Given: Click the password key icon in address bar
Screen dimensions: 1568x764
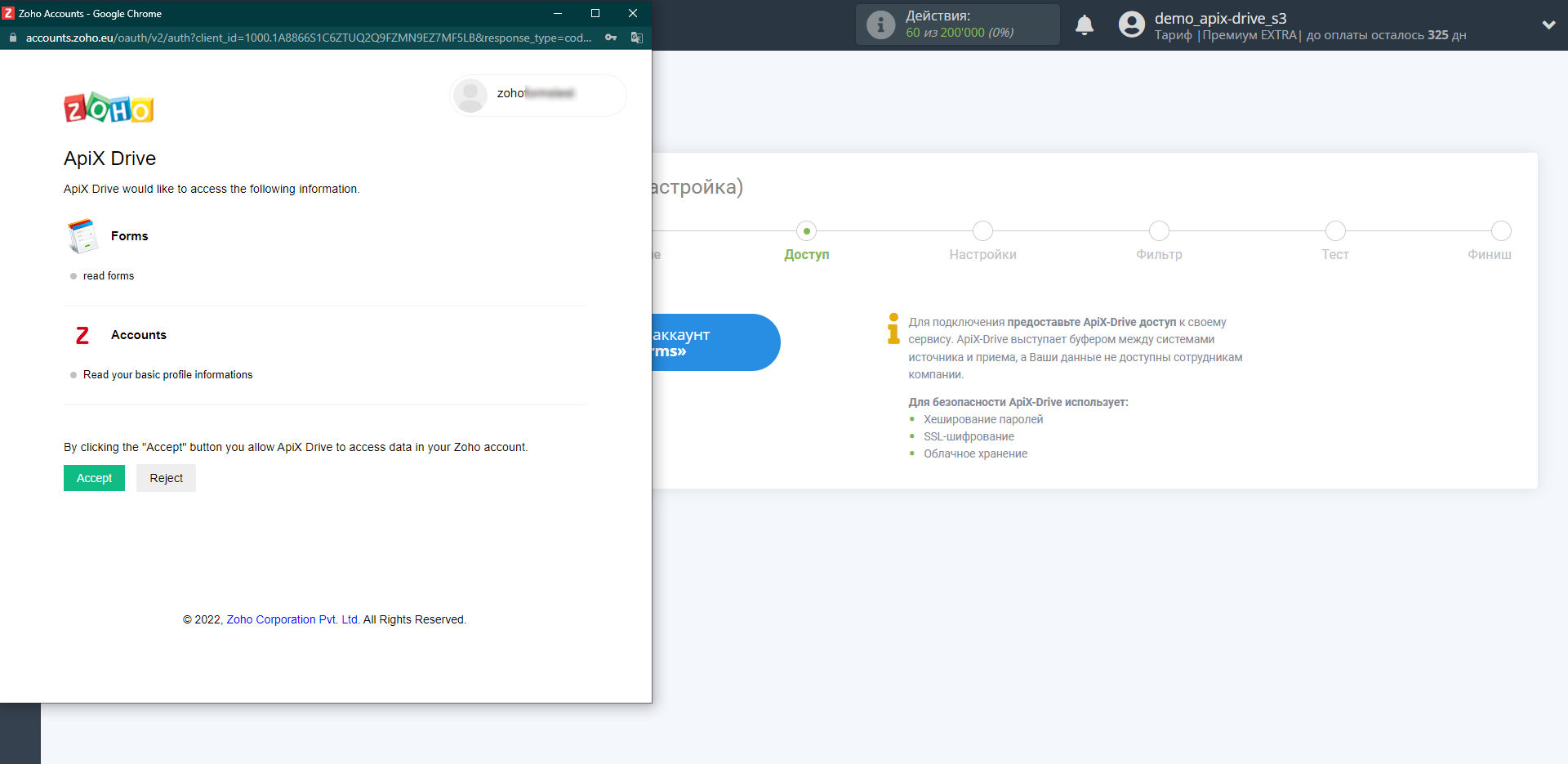Looking at the screenshot, I should pyautogui.click(x=611, y=38).
